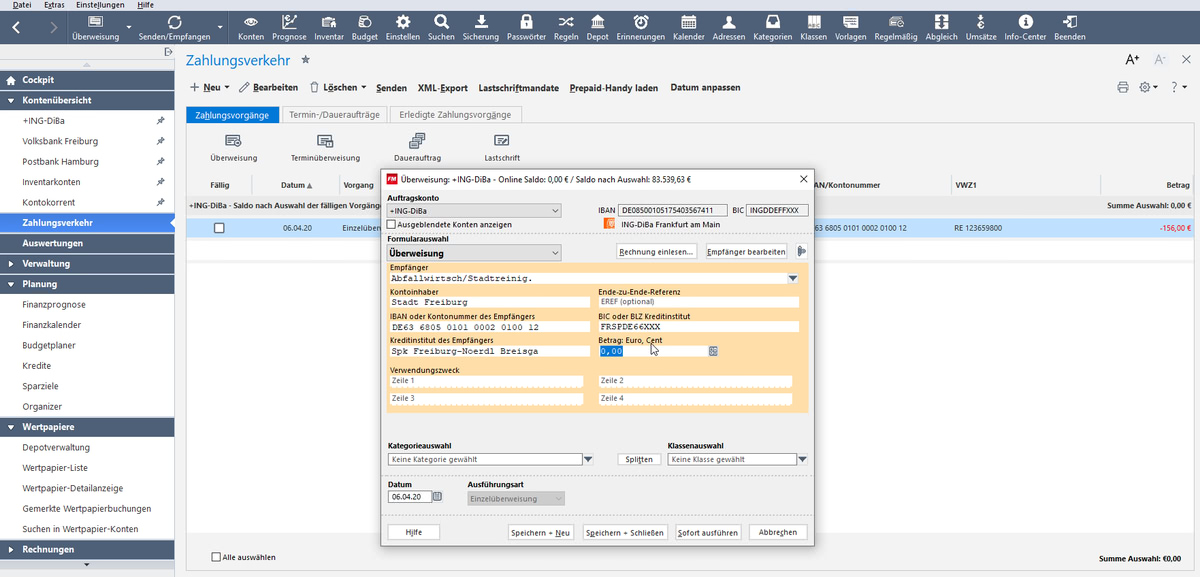Select the Dauerauftrag icon
The image size is (1200, 577).
coord(417,141)
